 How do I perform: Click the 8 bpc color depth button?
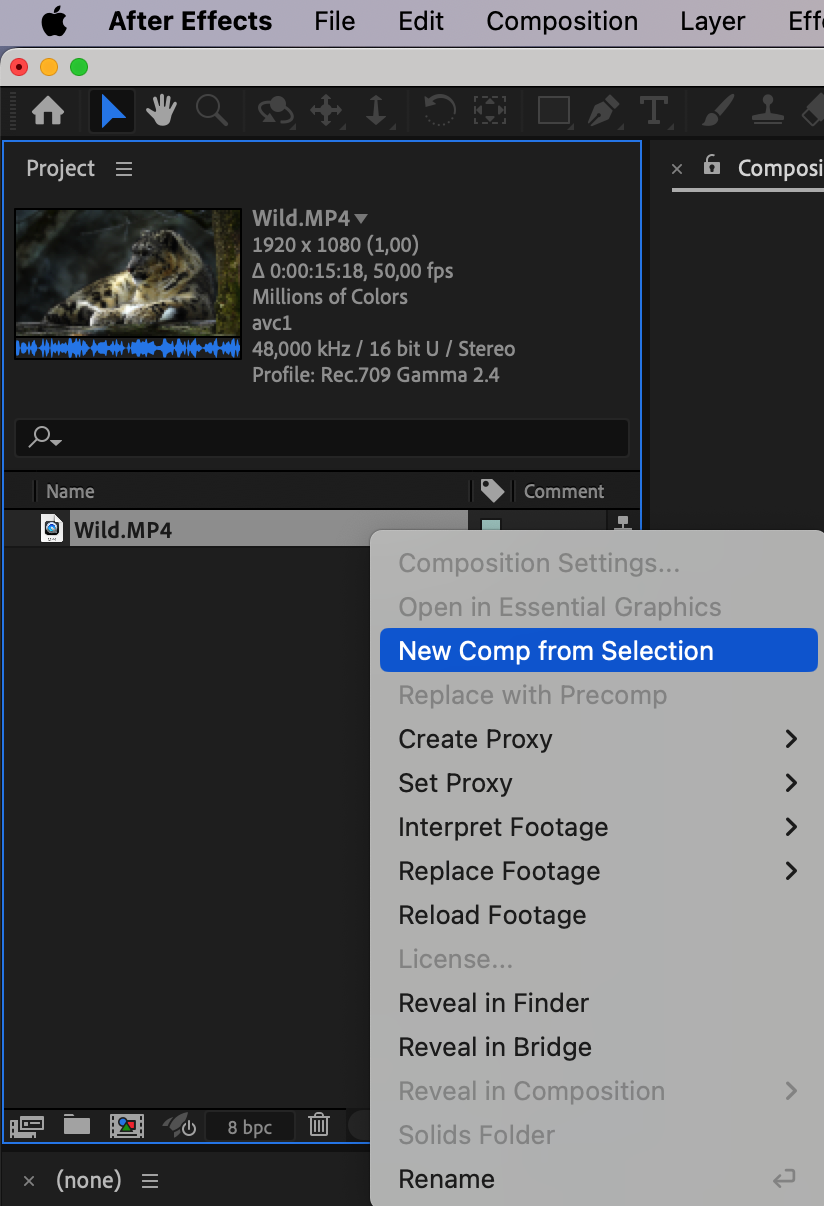pos(250,1127)
